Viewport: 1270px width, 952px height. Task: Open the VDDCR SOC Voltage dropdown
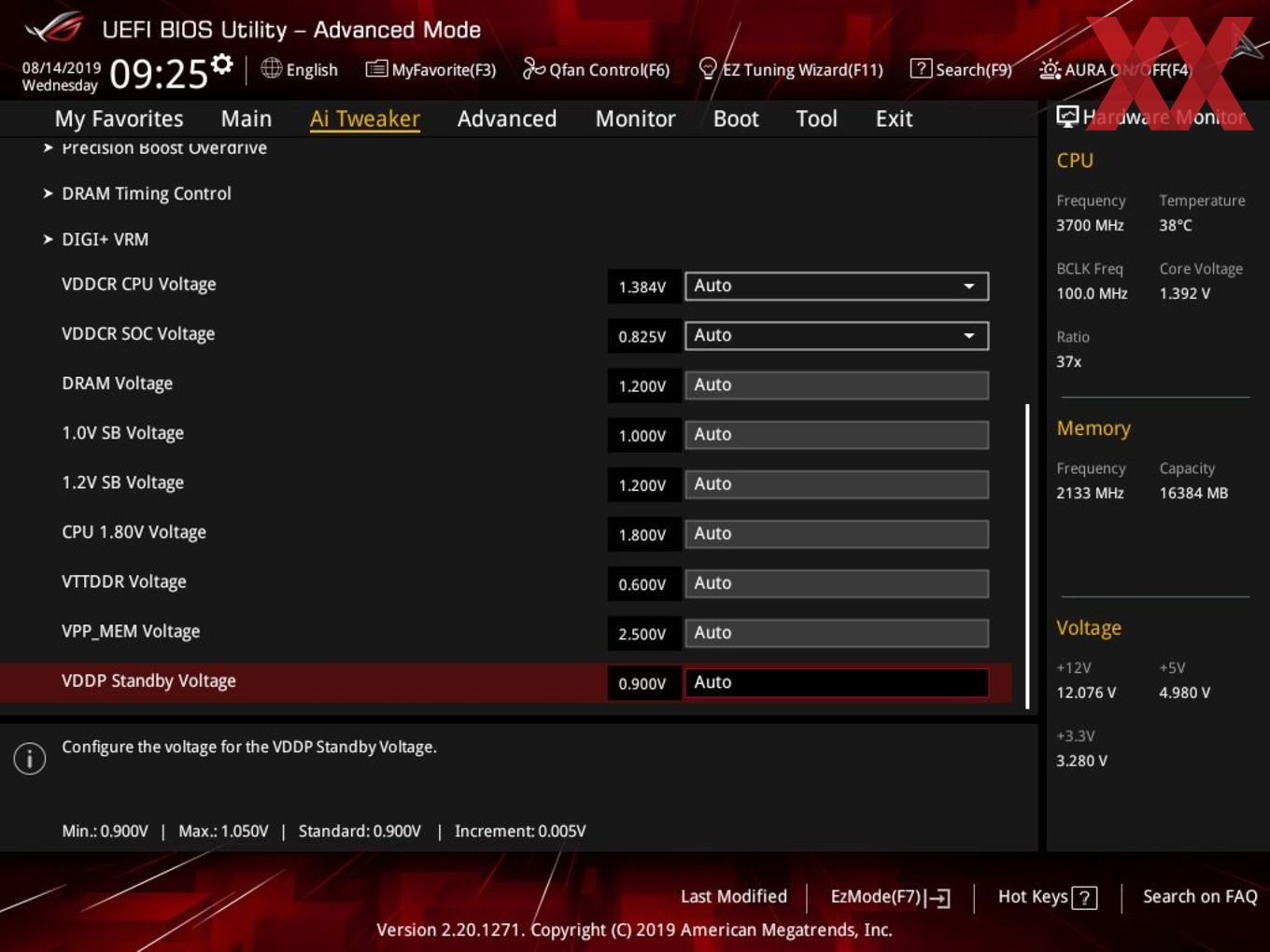tap(837, 335)
